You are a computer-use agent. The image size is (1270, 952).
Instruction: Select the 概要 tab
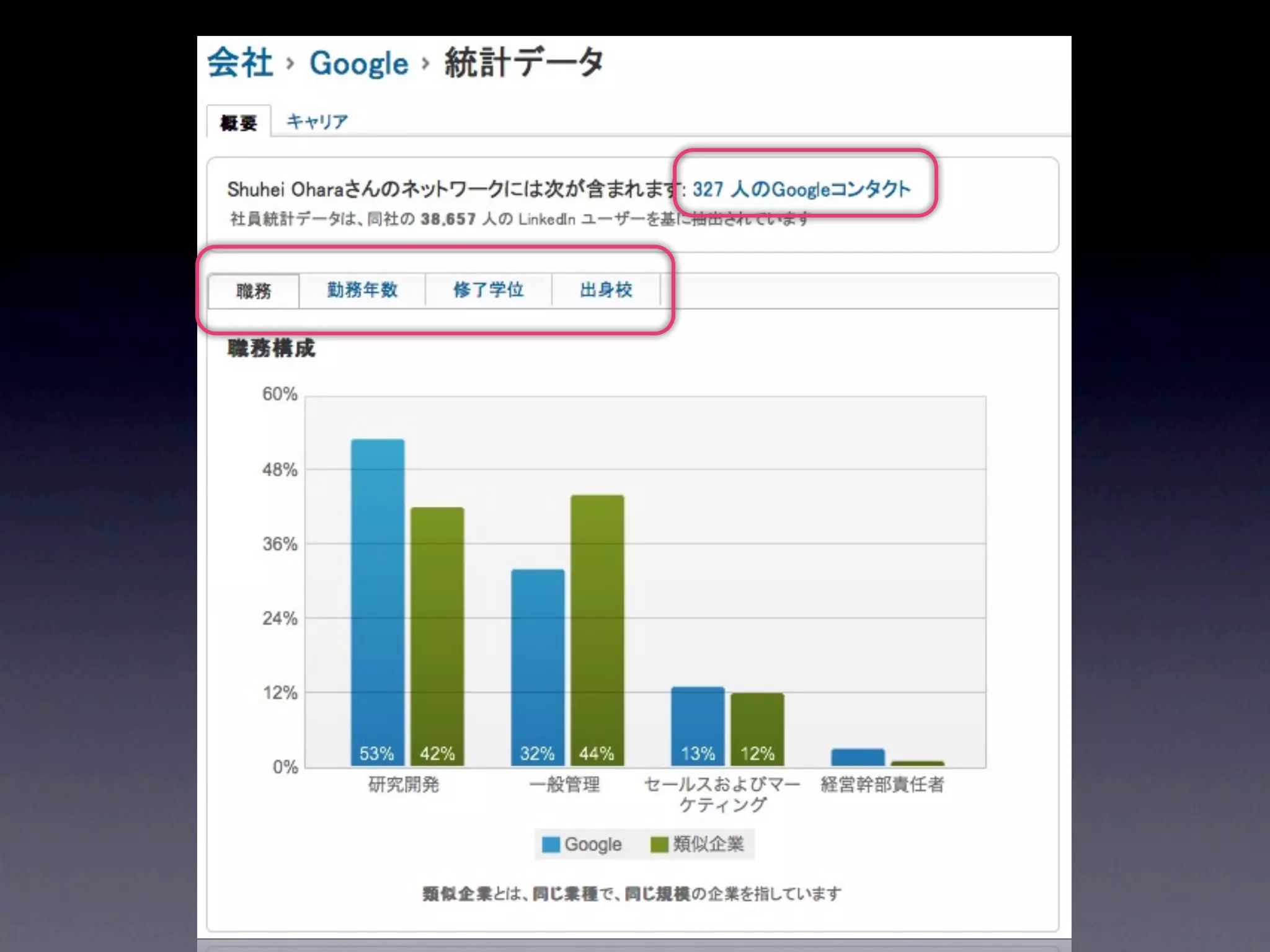[239, 123]
